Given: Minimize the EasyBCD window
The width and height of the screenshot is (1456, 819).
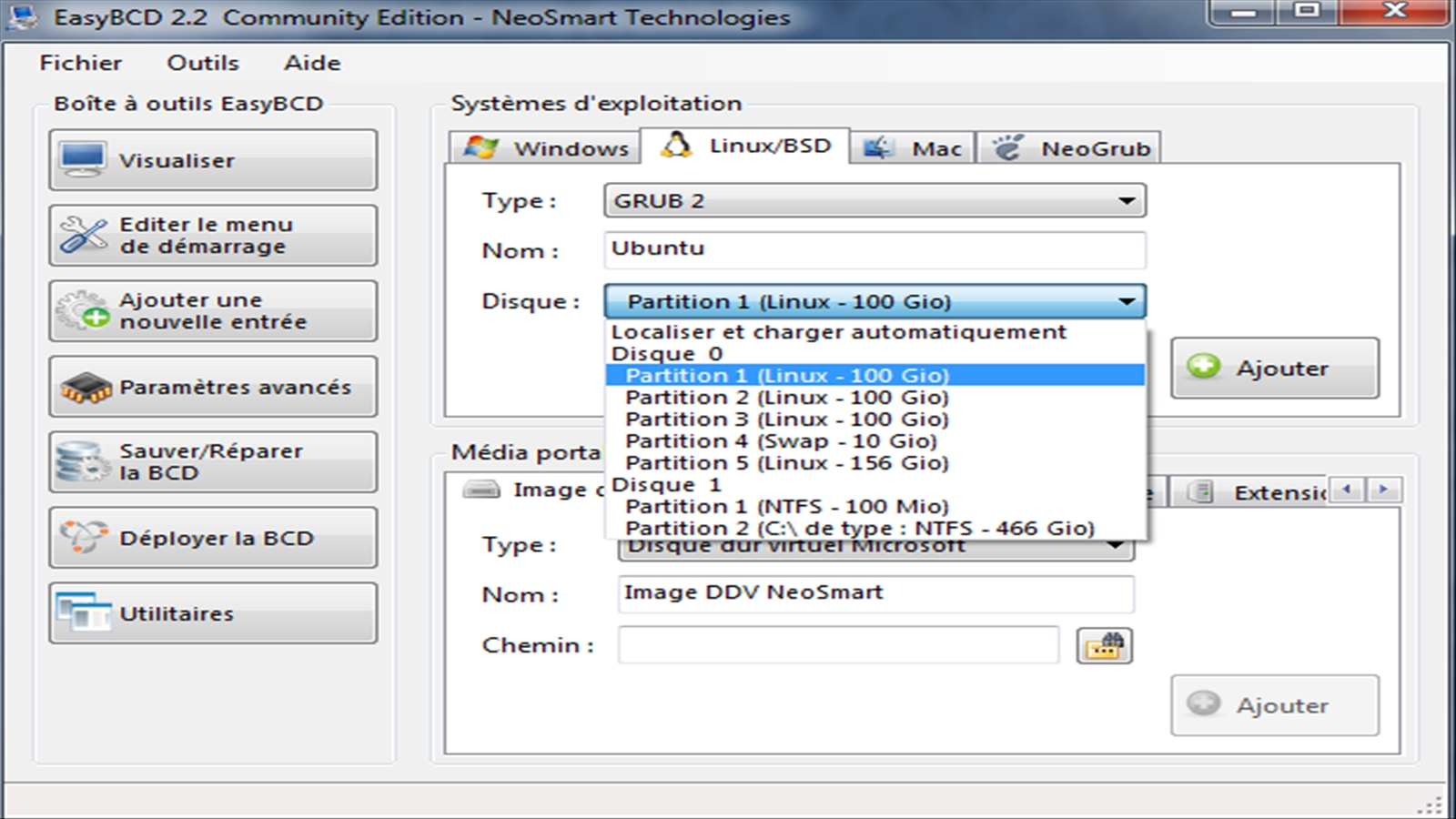Looking at the screenshot, I should [x=1243, y=12].
